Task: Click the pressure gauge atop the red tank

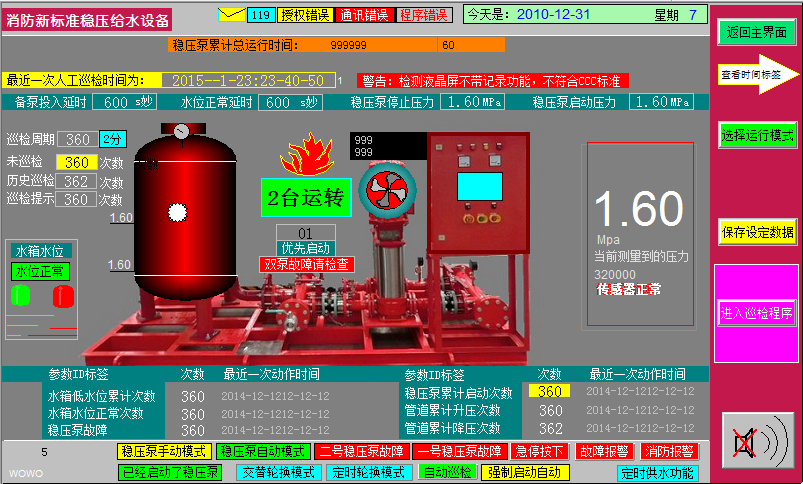Action: pos(181,130)
